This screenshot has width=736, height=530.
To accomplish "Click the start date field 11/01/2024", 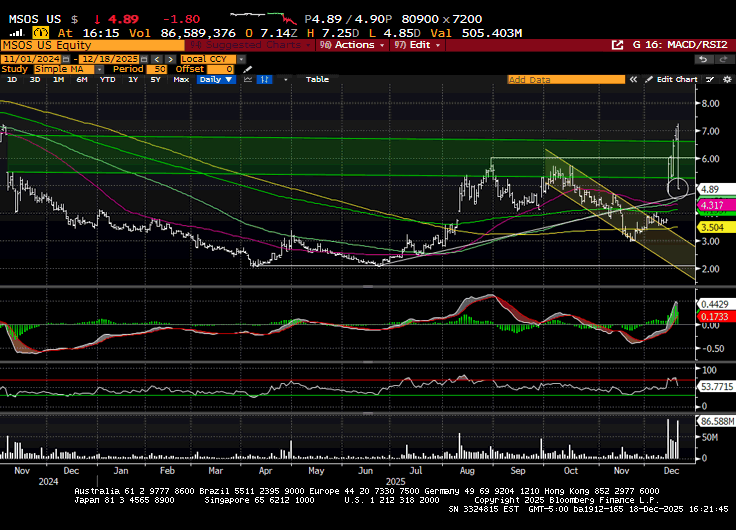I will 31,59.
